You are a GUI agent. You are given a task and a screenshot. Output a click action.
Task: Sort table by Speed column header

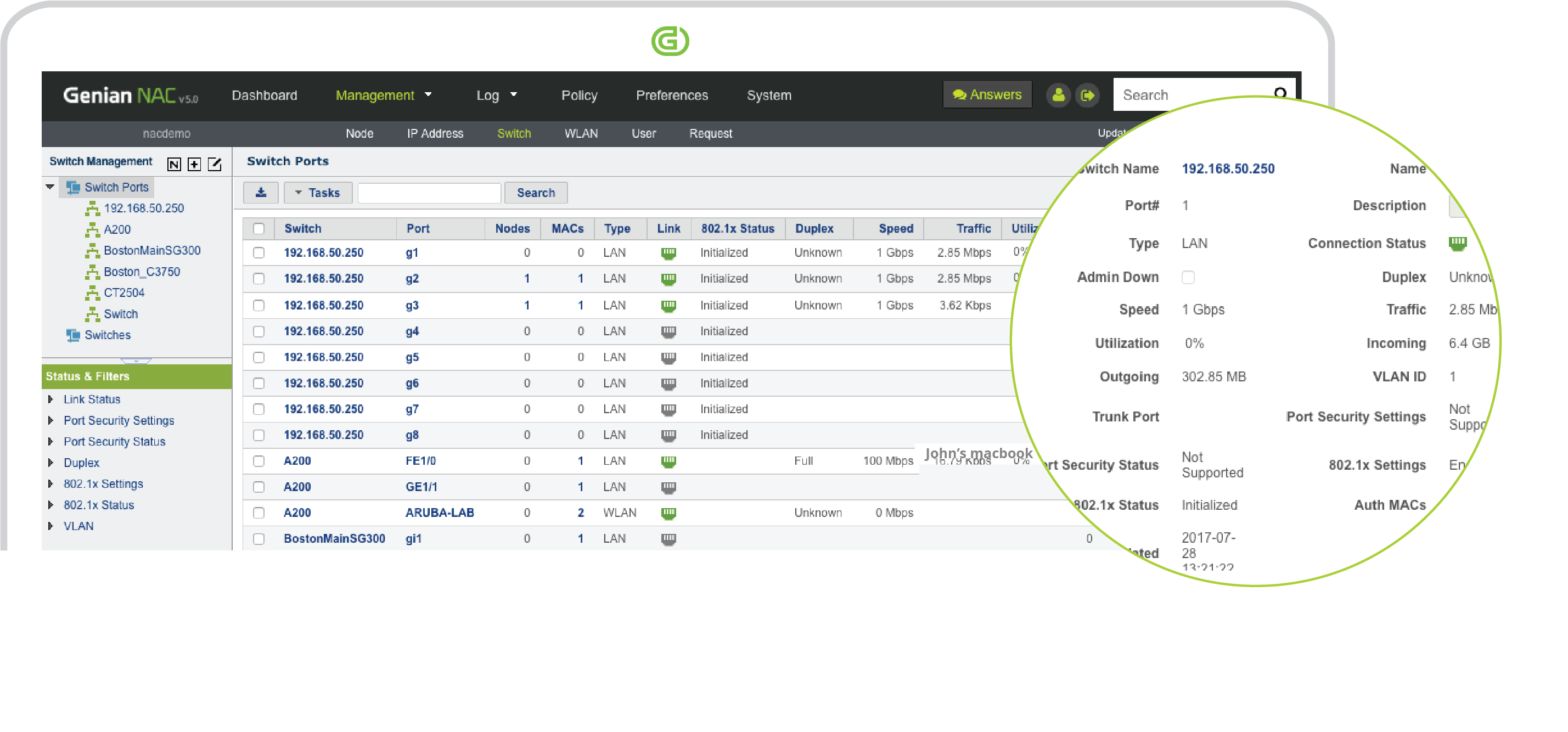pos(895,229)
